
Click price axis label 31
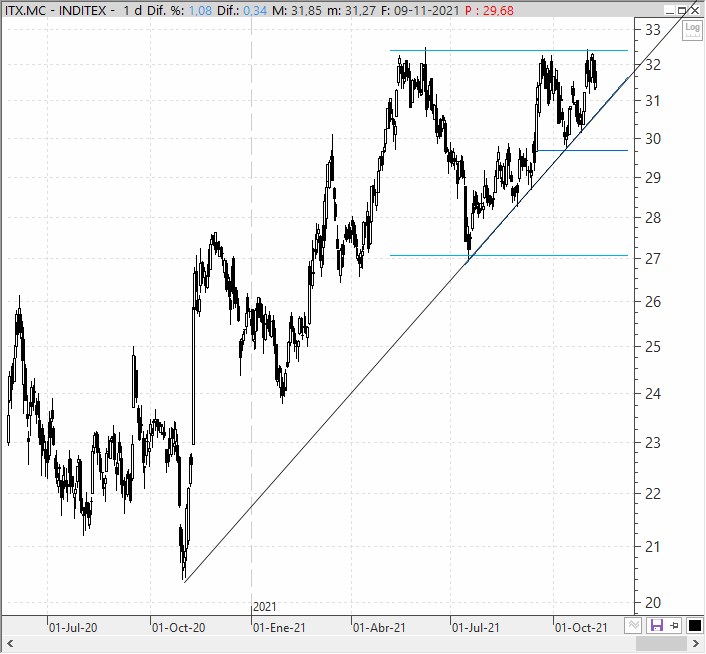point(653,101)
